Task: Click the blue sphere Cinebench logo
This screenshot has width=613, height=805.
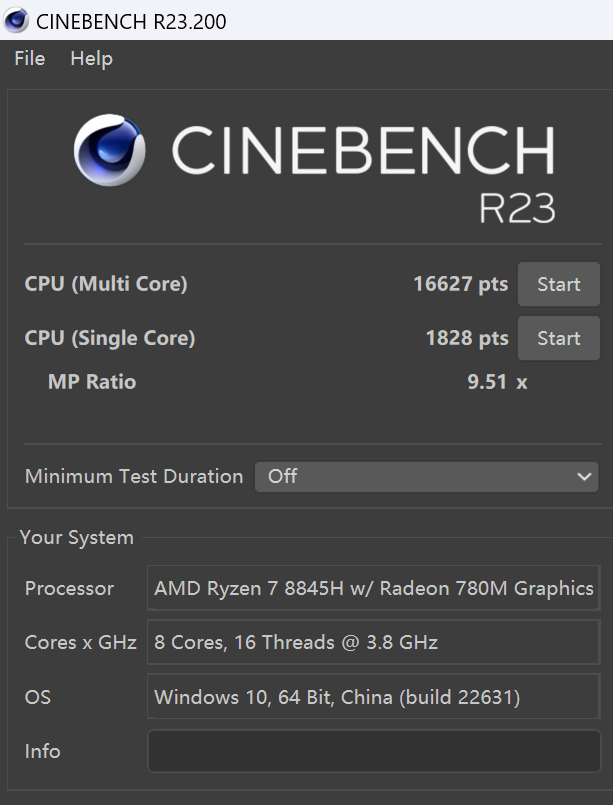Action: pyautogui.click(x=109, y=151)
